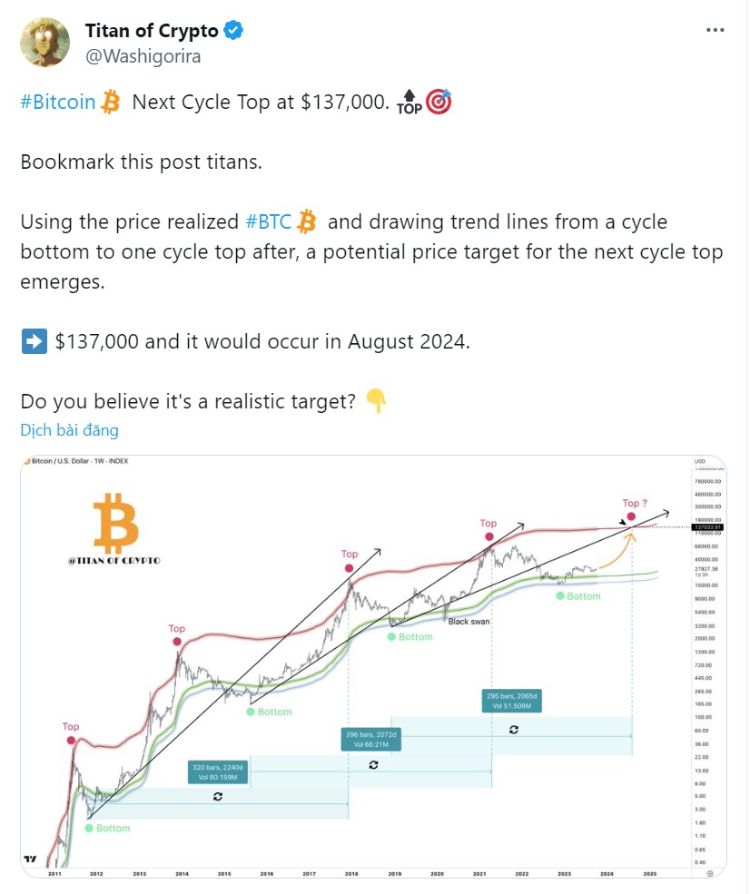Open the #Bitcoin hashtag

point(58,102)
